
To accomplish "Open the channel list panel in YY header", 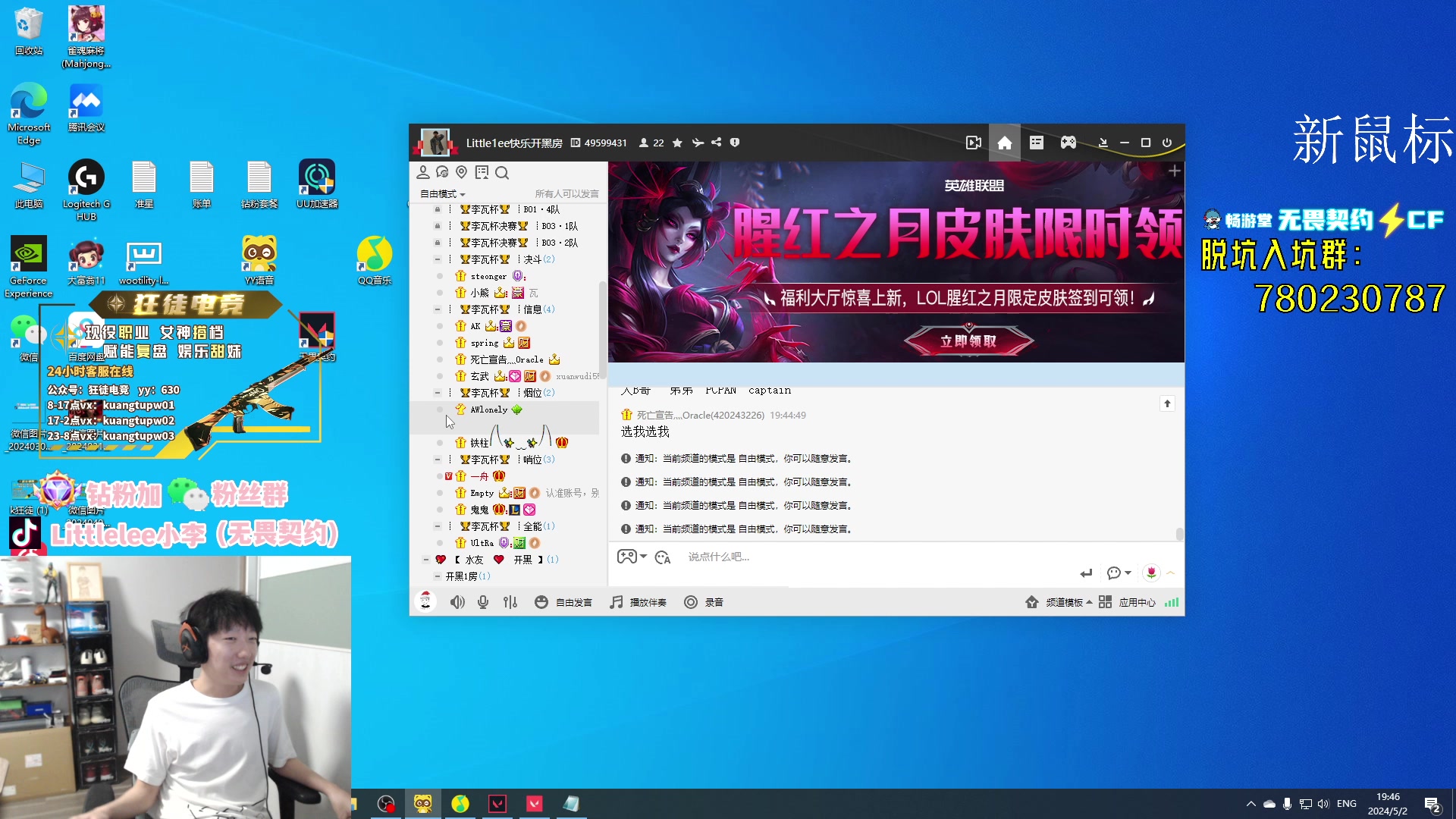I will click(x=1037, y=143).
